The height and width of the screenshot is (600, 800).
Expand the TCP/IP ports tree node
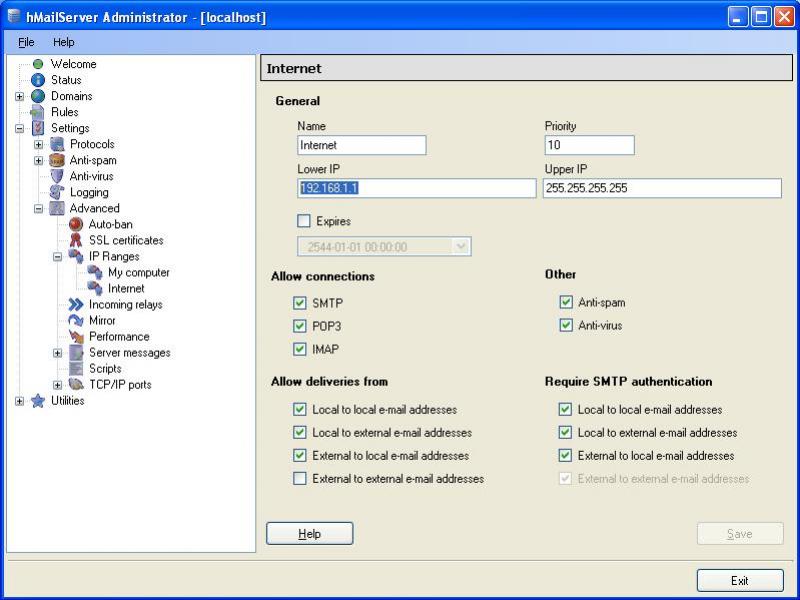tap(58, 385)
